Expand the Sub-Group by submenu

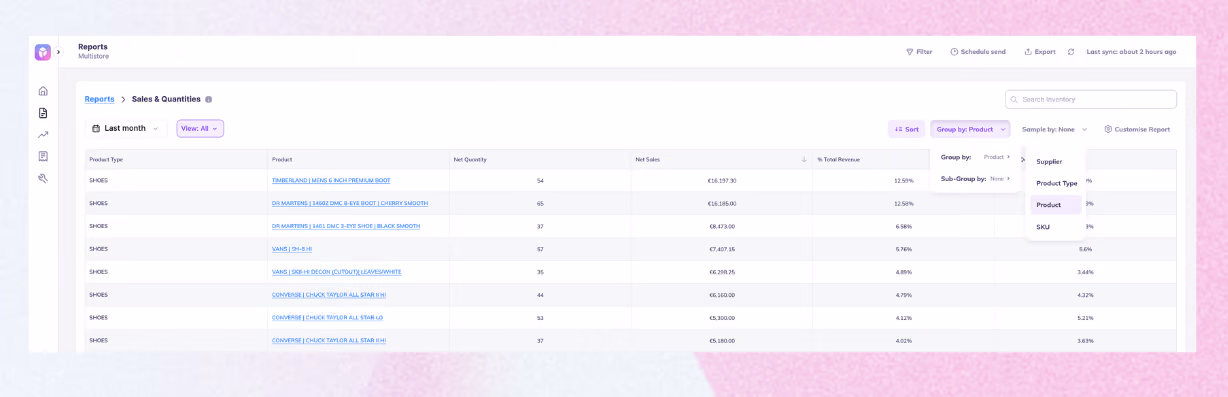coord(975,178)
